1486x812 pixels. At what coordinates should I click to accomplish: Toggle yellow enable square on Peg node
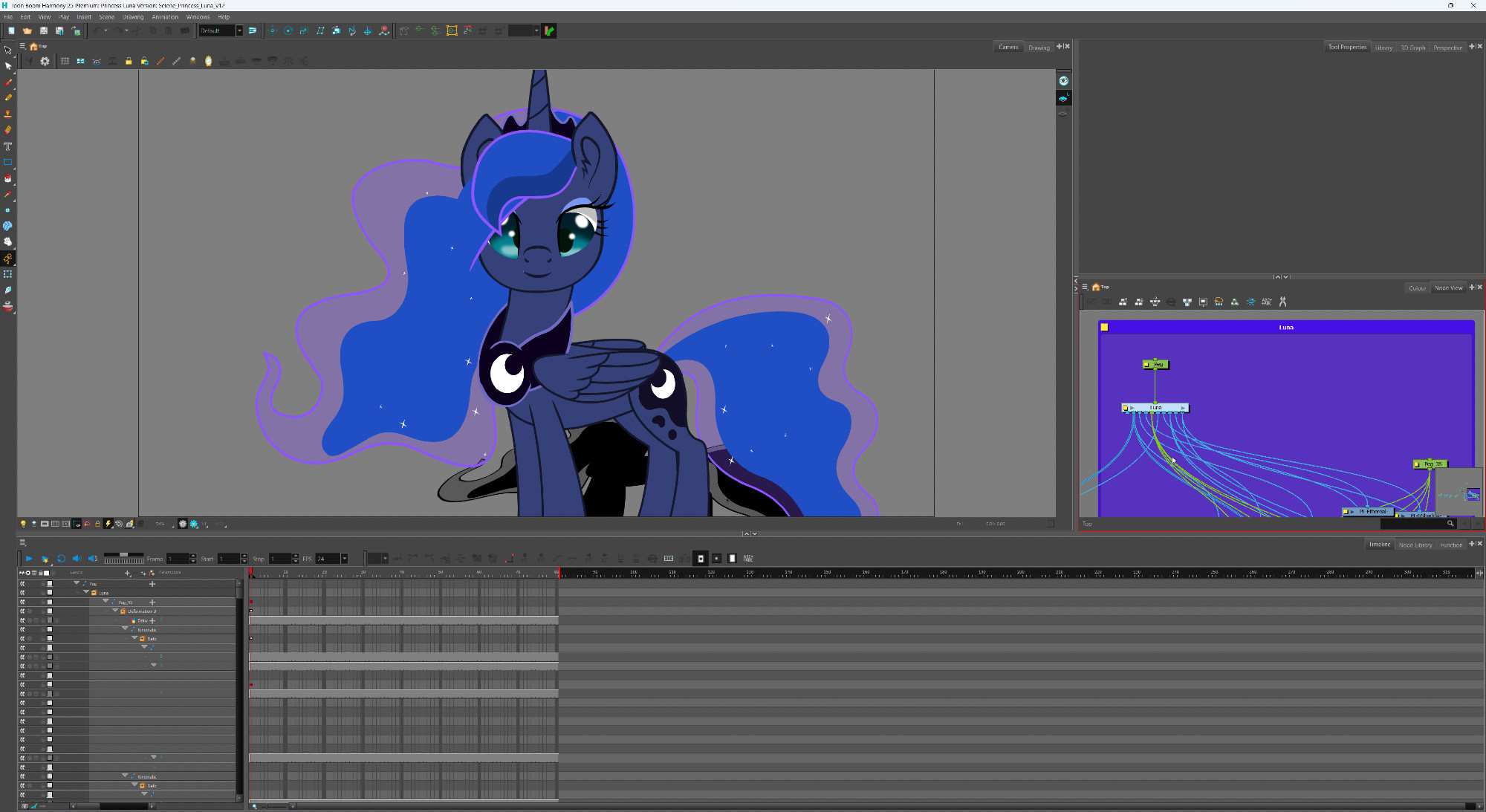[1146, 365]
